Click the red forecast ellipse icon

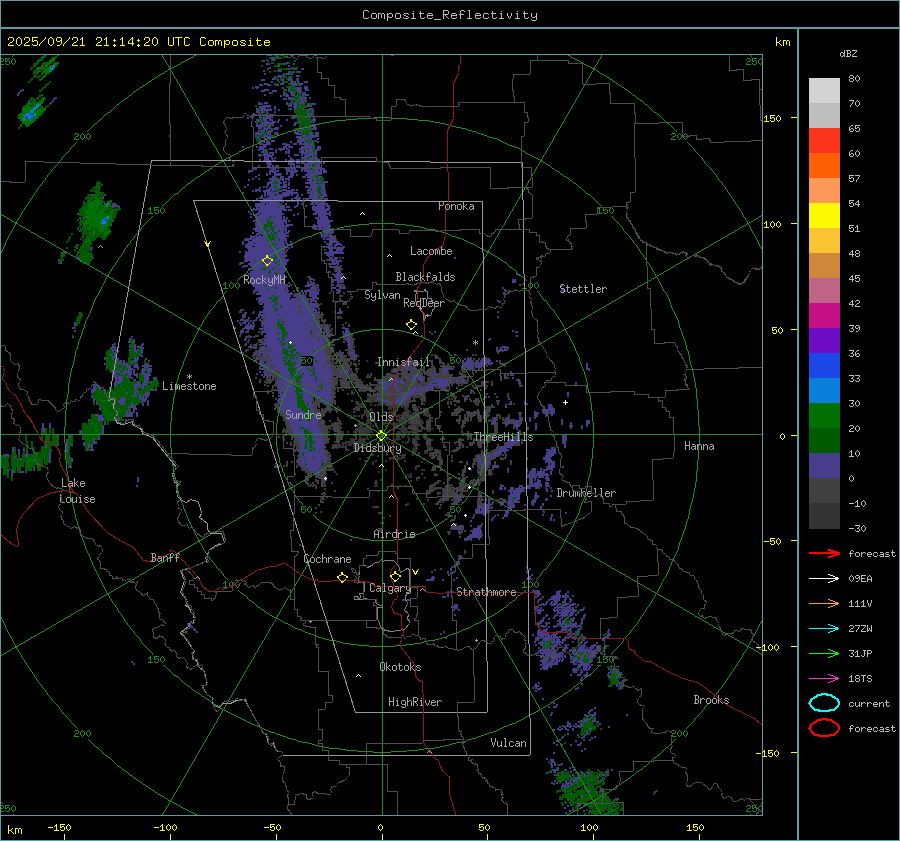pos(824,728)
